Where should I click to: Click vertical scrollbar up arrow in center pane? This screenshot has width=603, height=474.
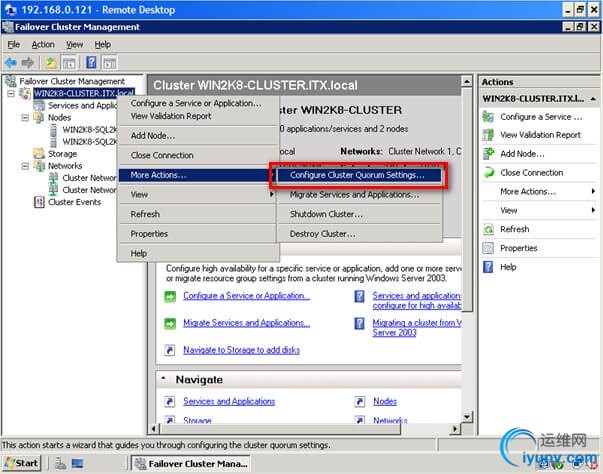tap(466, 81)
